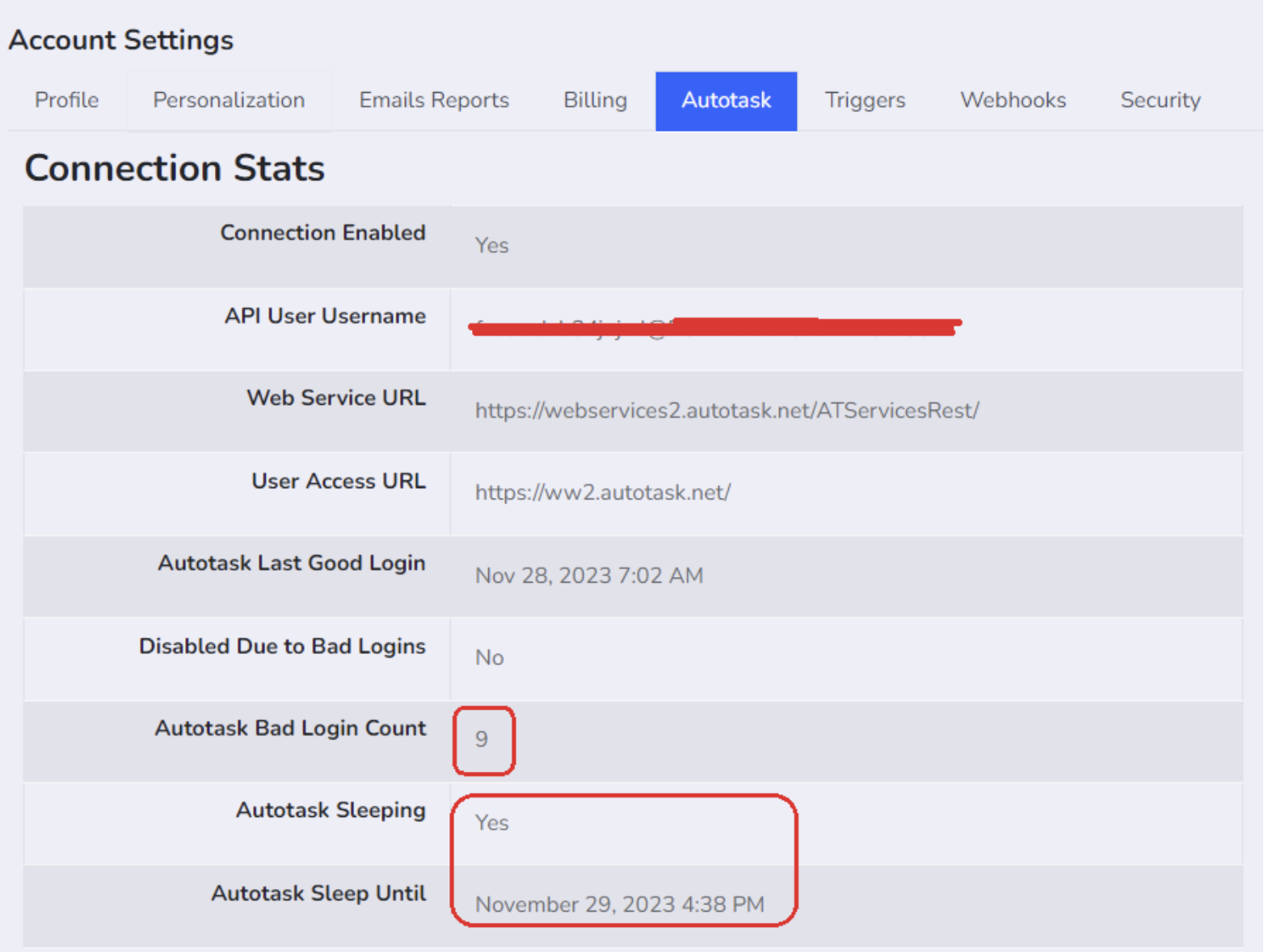Click the Account Settings page title
Screen dimensions: 1264x952
pos(121,40)
